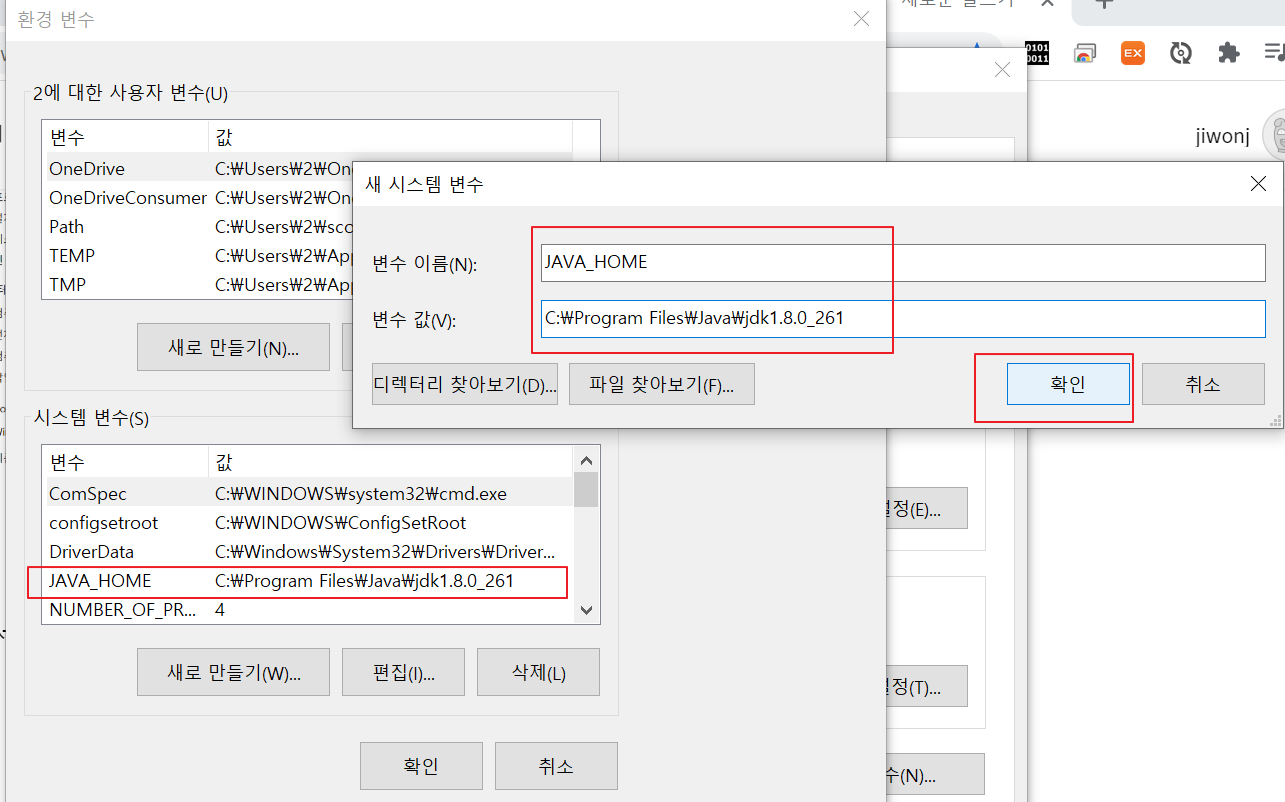Viewport: 1285px width, 802px height.
Task: Click the scroll up arrow in 시스템 변수 list
Action: [587, 460]
